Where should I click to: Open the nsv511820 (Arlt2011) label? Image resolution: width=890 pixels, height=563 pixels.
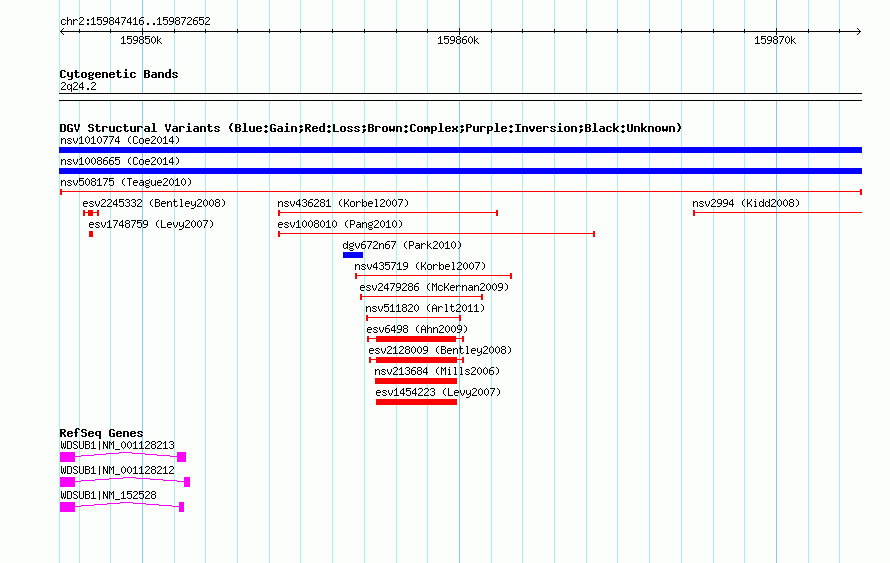pos(425,308)
